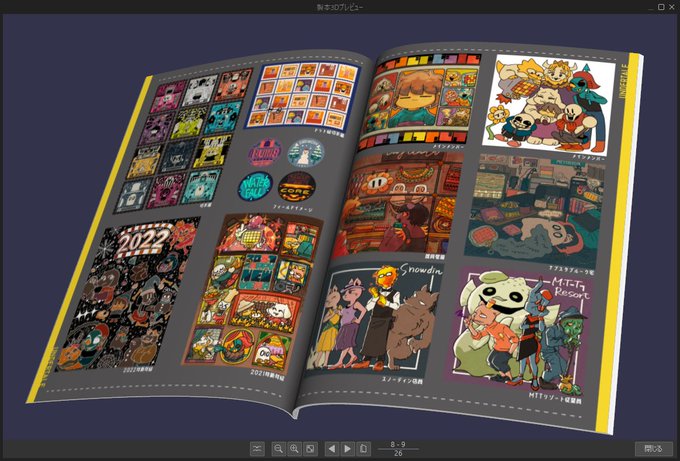
Task: Maximize the 3D preview window
Action: point(661,7)
